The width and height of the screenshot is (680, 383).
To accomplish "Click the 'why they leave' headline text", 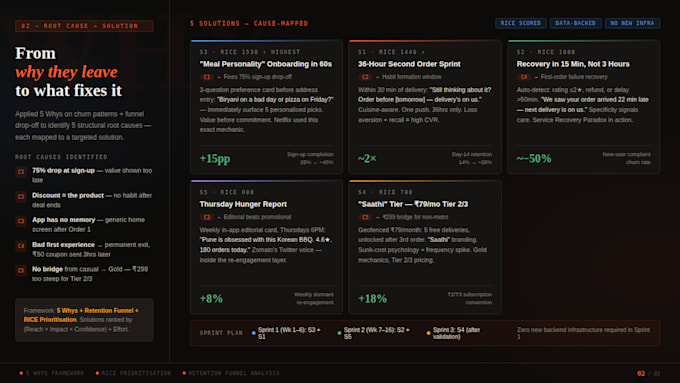I will coord(66,72).
